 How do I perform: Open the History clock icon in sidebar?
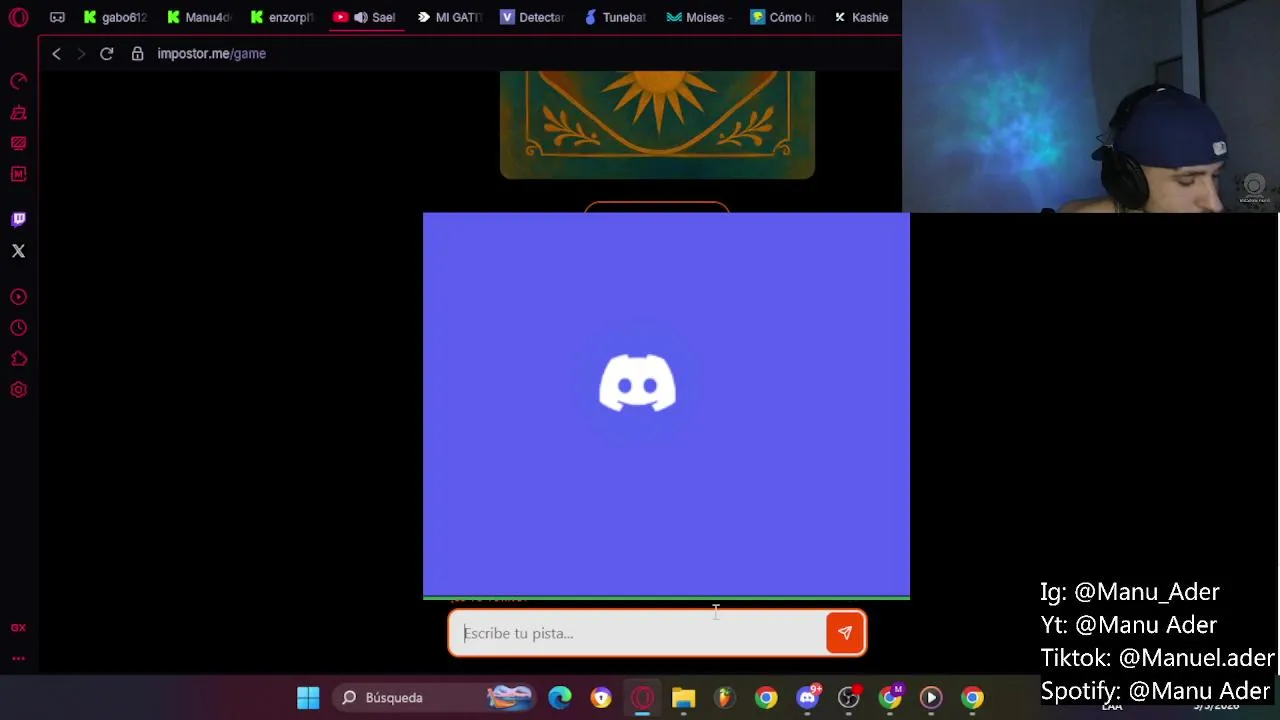(x=18, y=328)
